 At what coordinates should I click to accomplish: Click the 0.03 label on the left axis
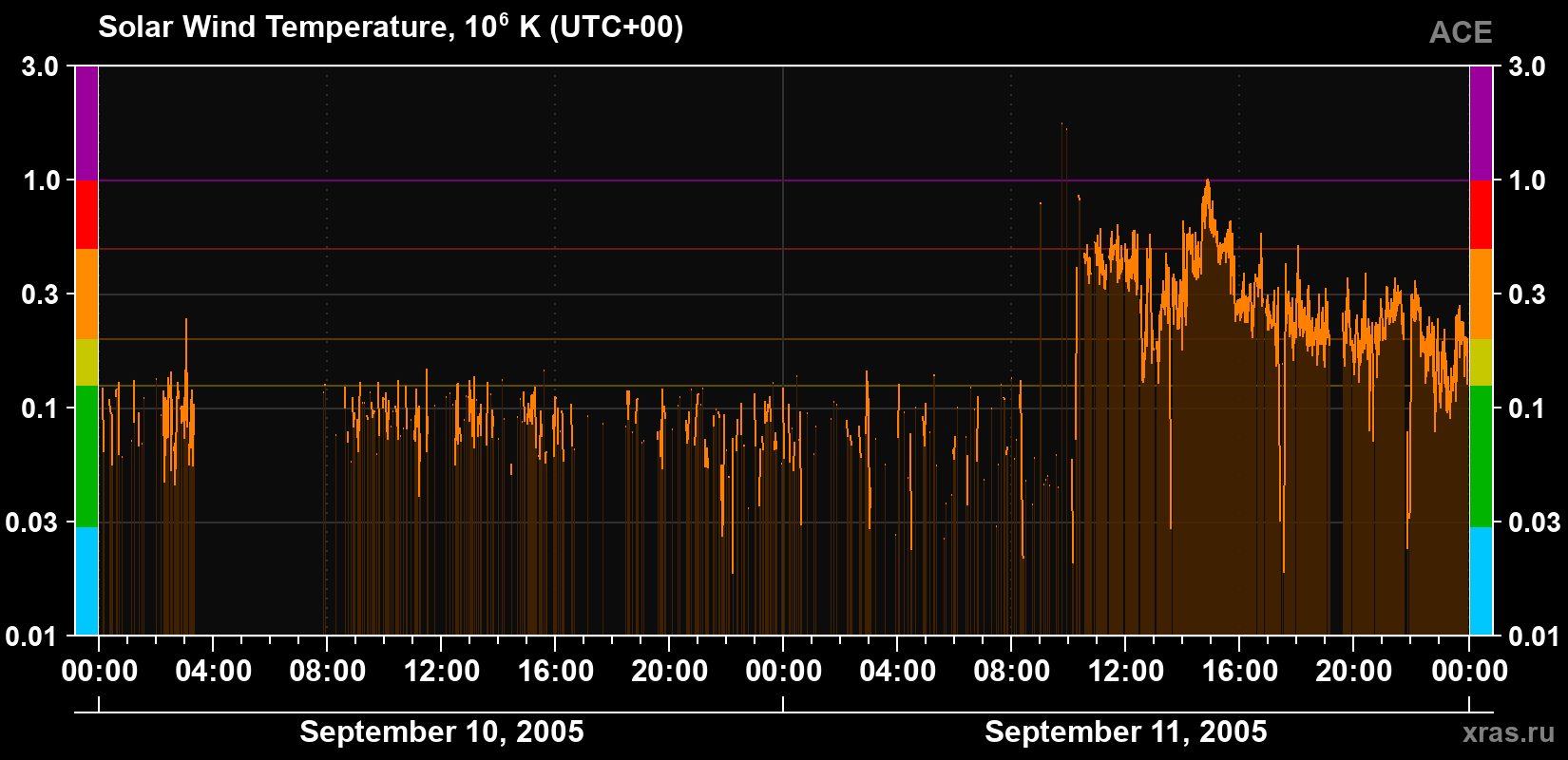coord(32,522)
